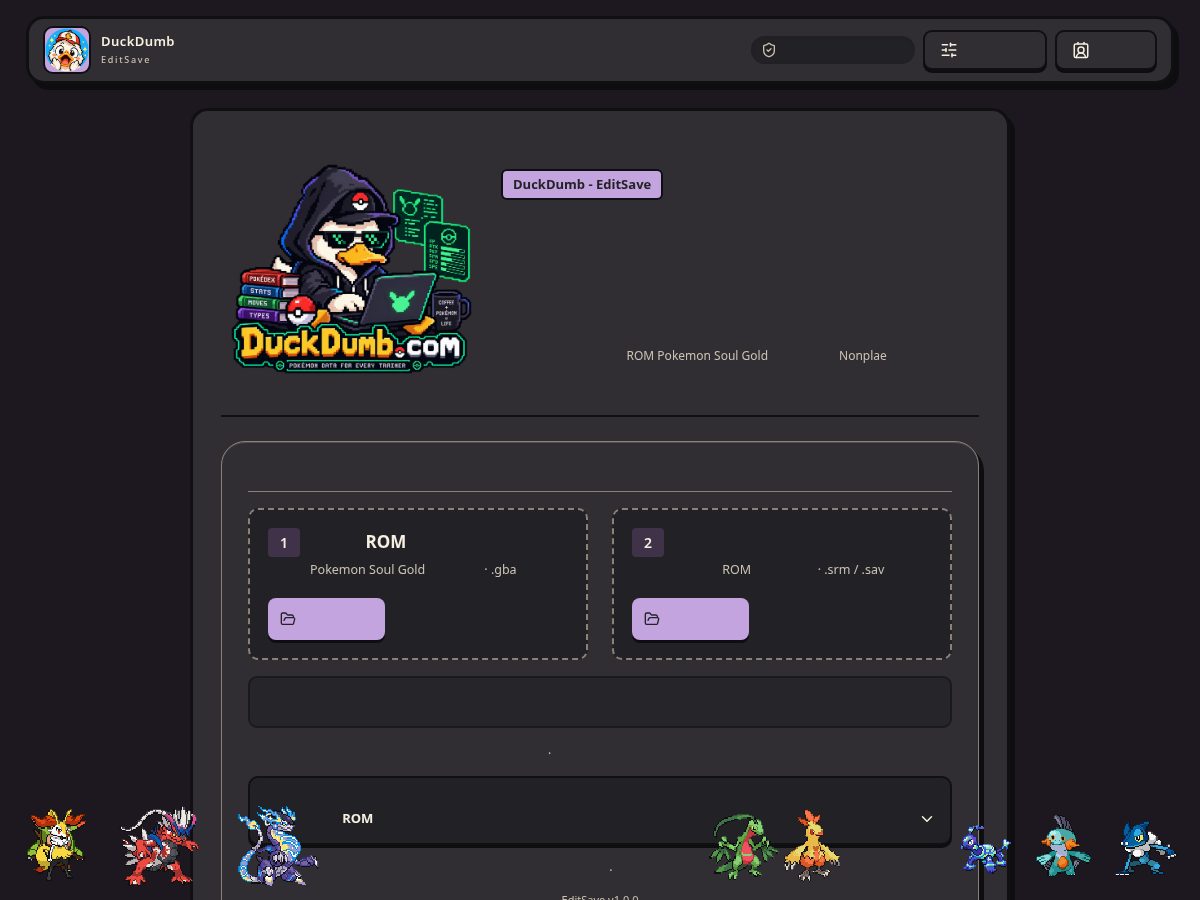Image resolution: width=1200 pixels, height=900 pixels.
Task: Click the ROM label in collapsed section
Action: [357, 818]
